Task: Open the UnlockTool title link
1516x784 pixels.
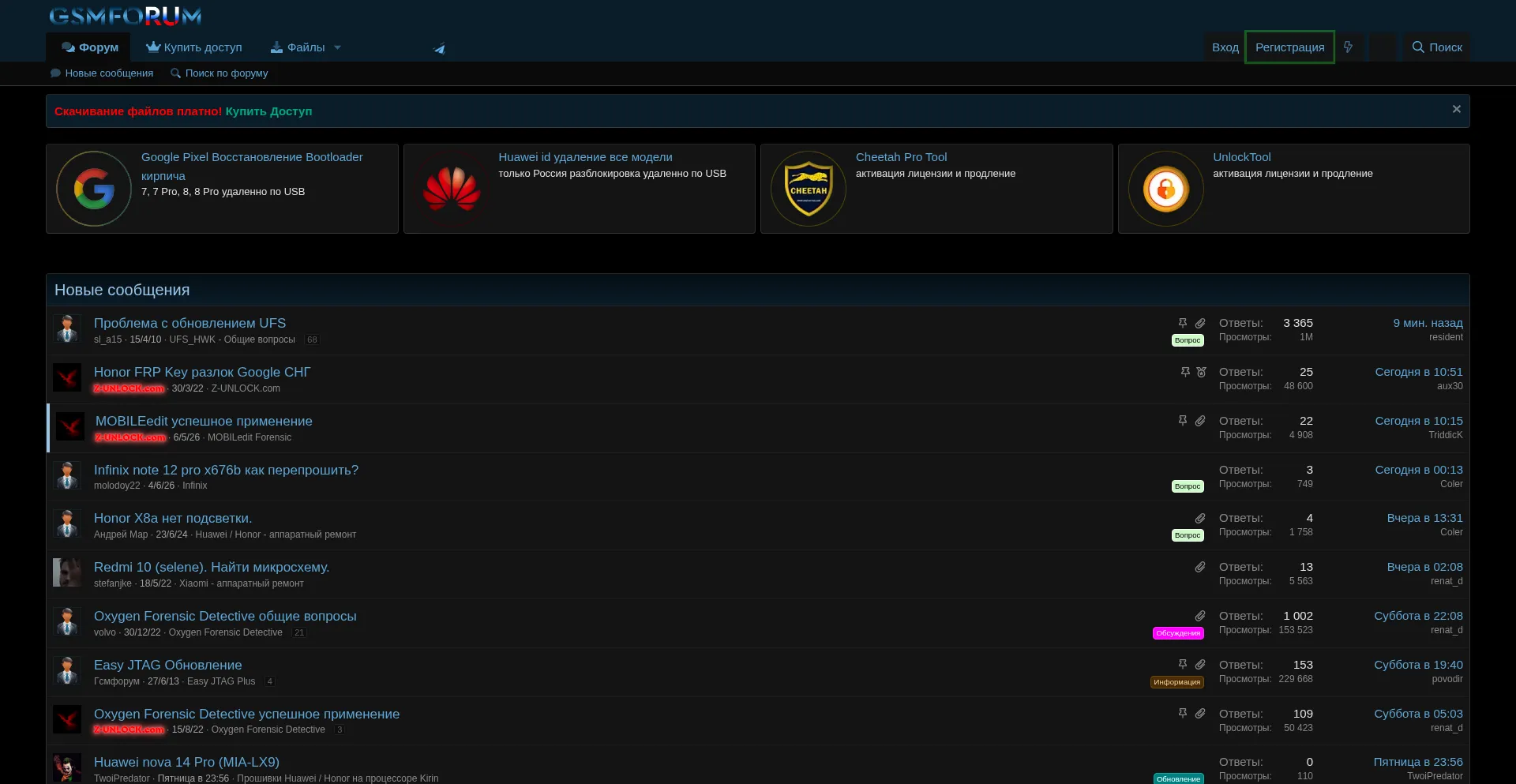Action: 1242,157
